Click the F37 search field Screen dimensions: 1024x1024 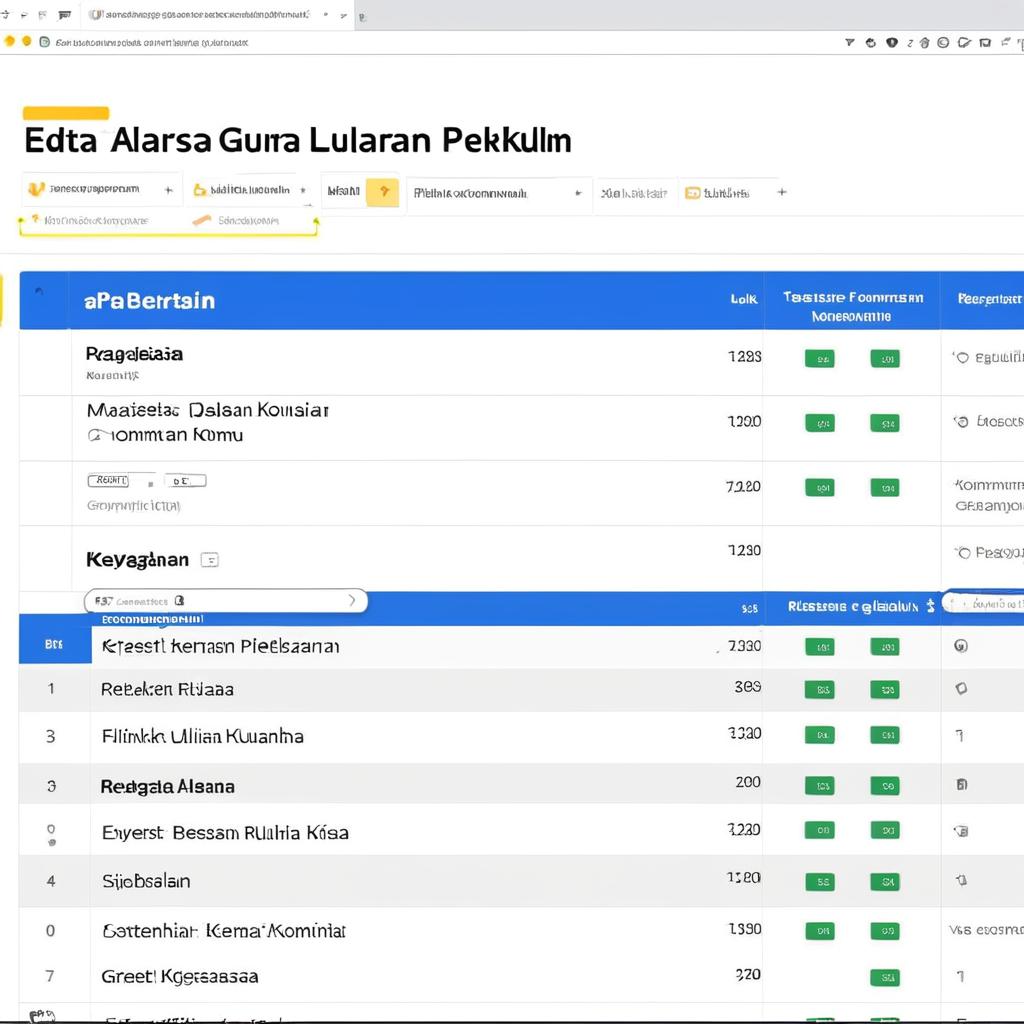(226, 601)
